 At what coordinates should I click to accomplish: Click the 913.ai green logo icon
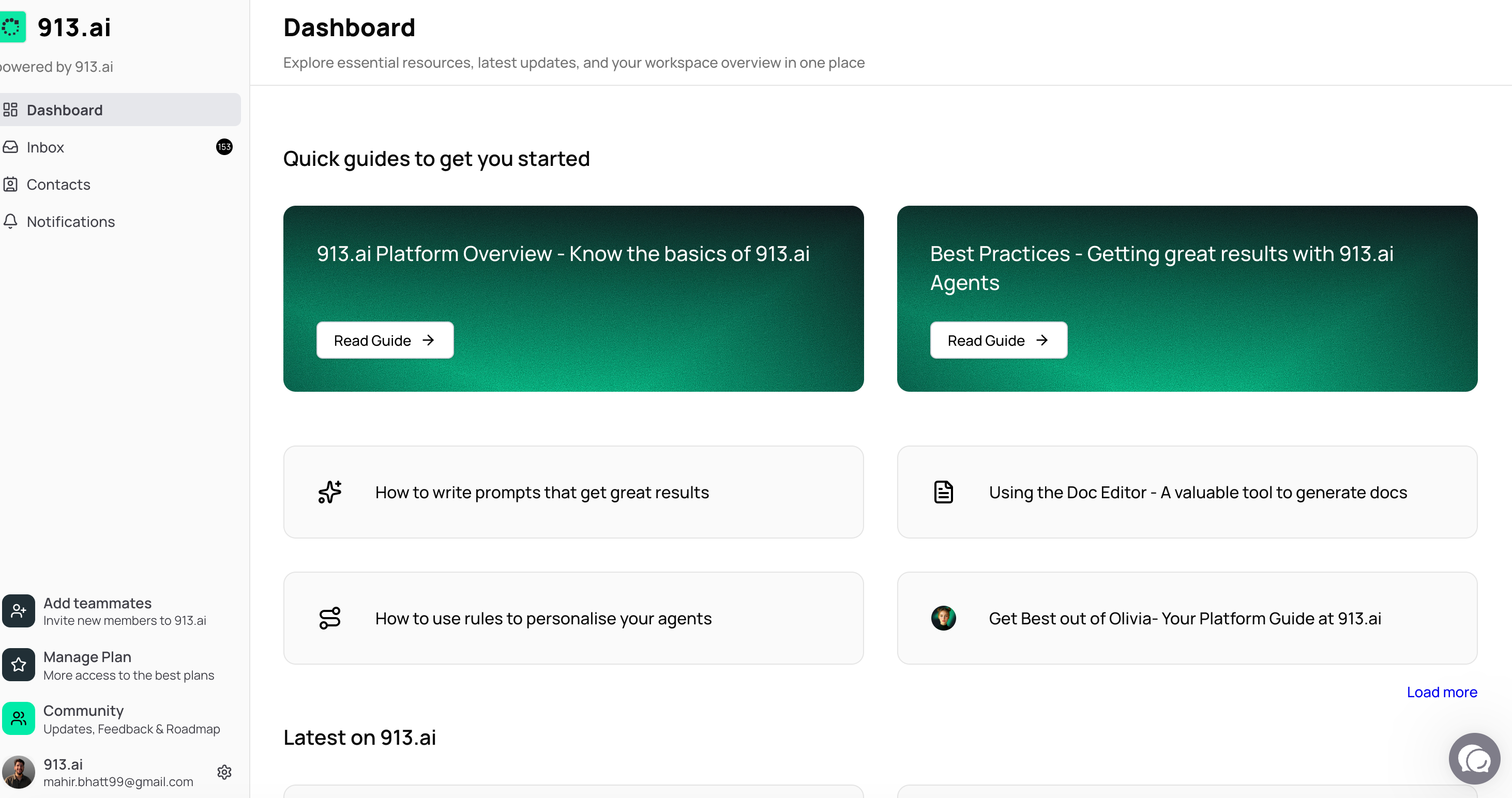click(x=12, y=27)
